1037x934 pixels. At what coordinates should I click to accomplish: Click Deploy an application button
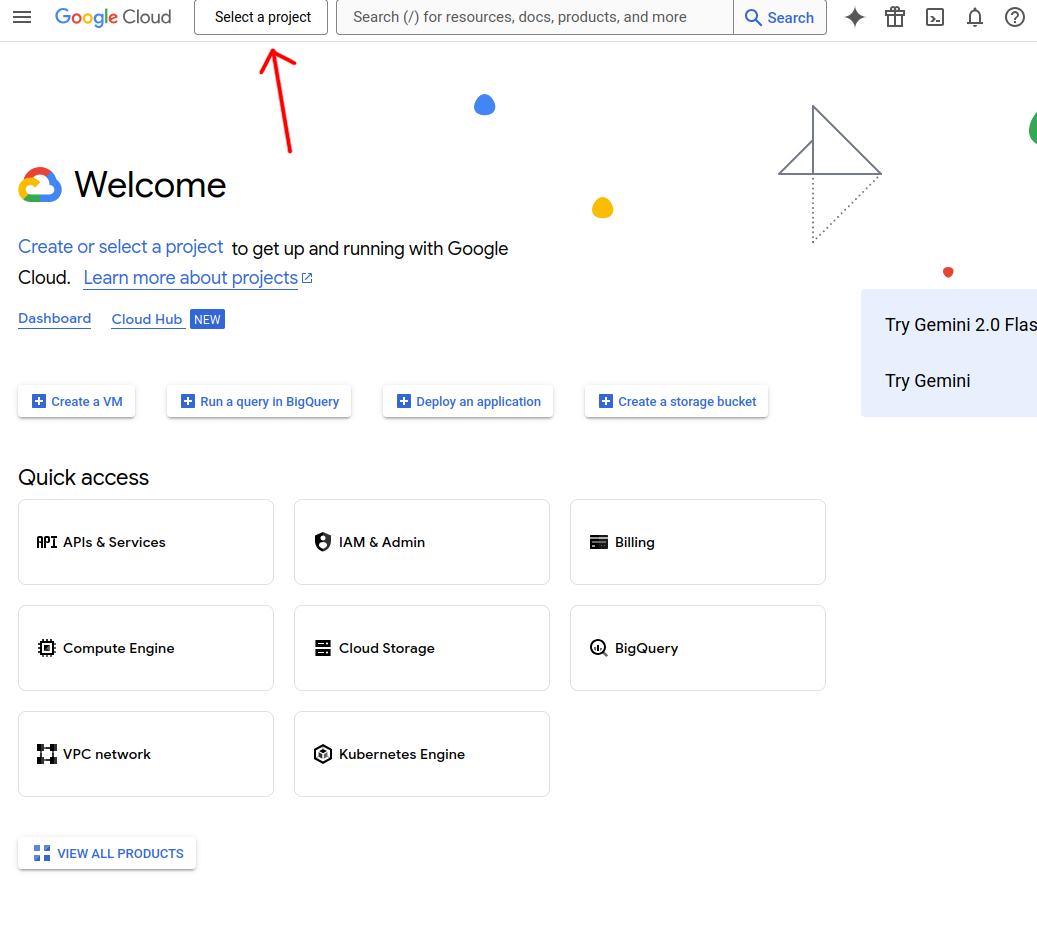[x=468, y=402]
